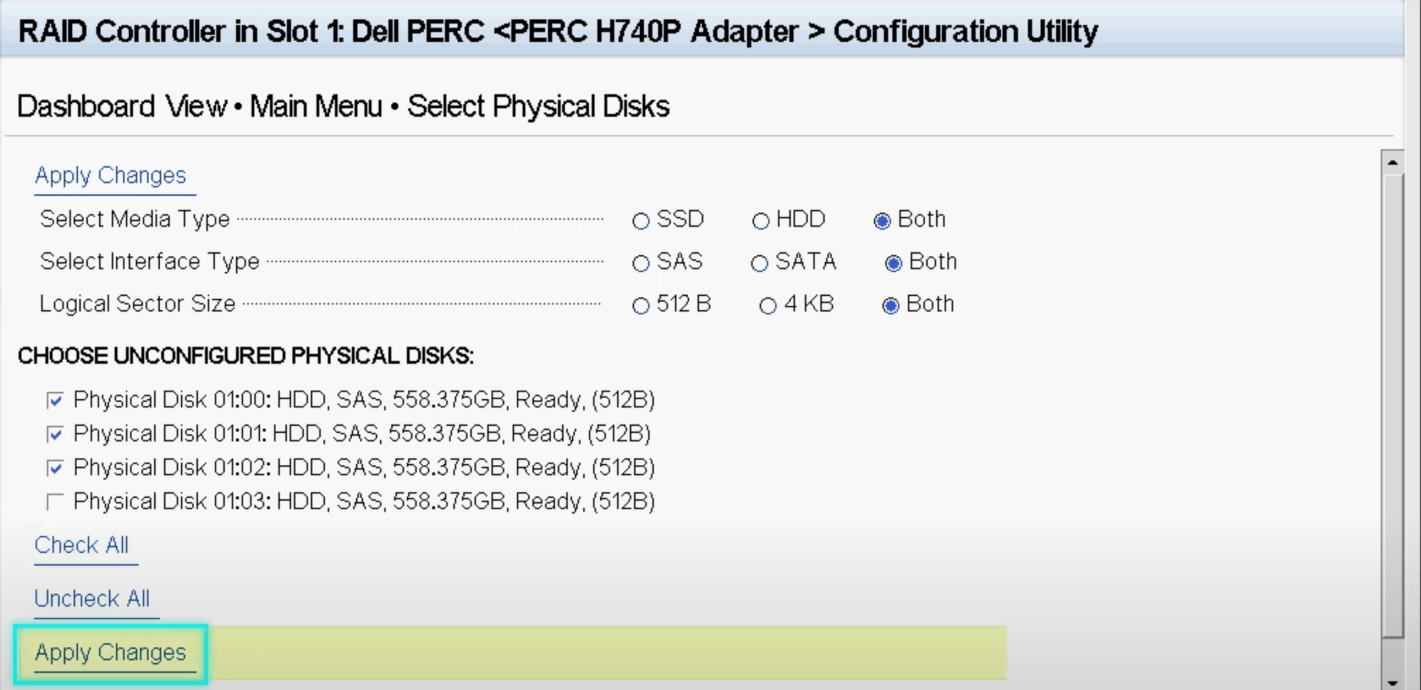Enable Physical Disk 01:03 checkbox
Screen dimensions: 1421x690
pyautogui.click(x=55, y=502)
